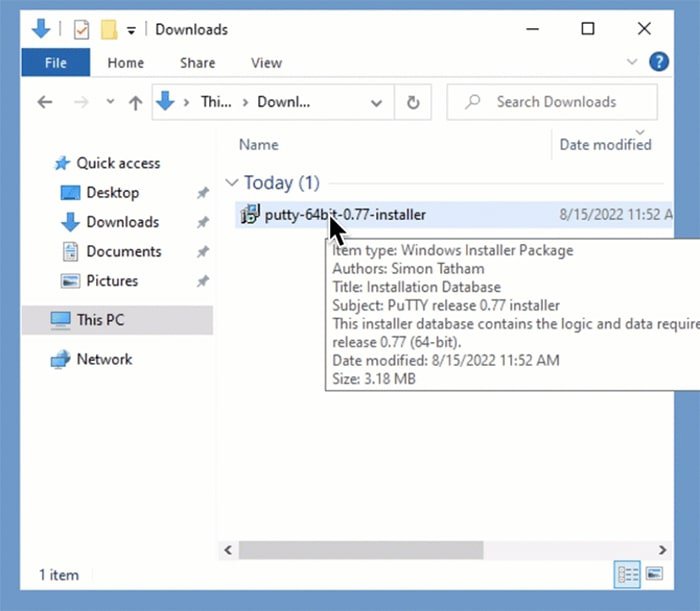Click New Folder icon in title bar
This screenshot has height=611, width=700.
pyautogui.click(x=108, y=29)
